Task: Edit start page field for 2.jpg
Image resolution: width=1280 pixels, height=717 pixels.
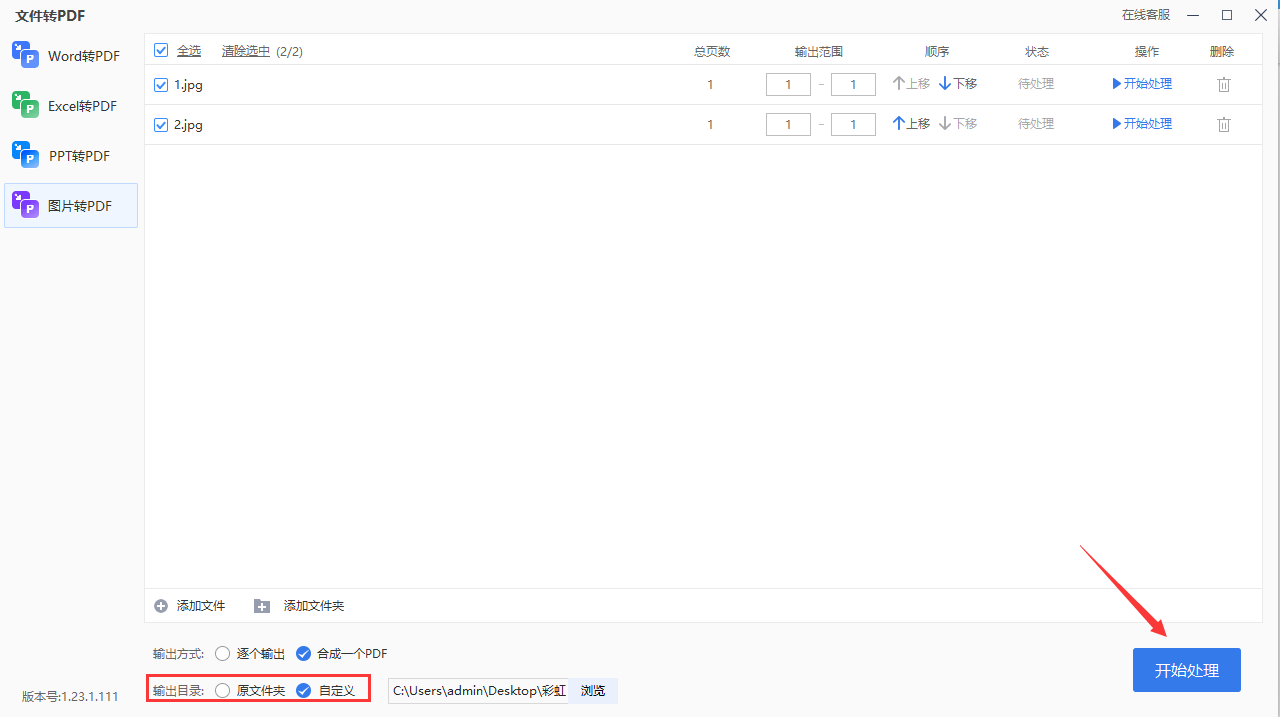Action: [788, 125]
